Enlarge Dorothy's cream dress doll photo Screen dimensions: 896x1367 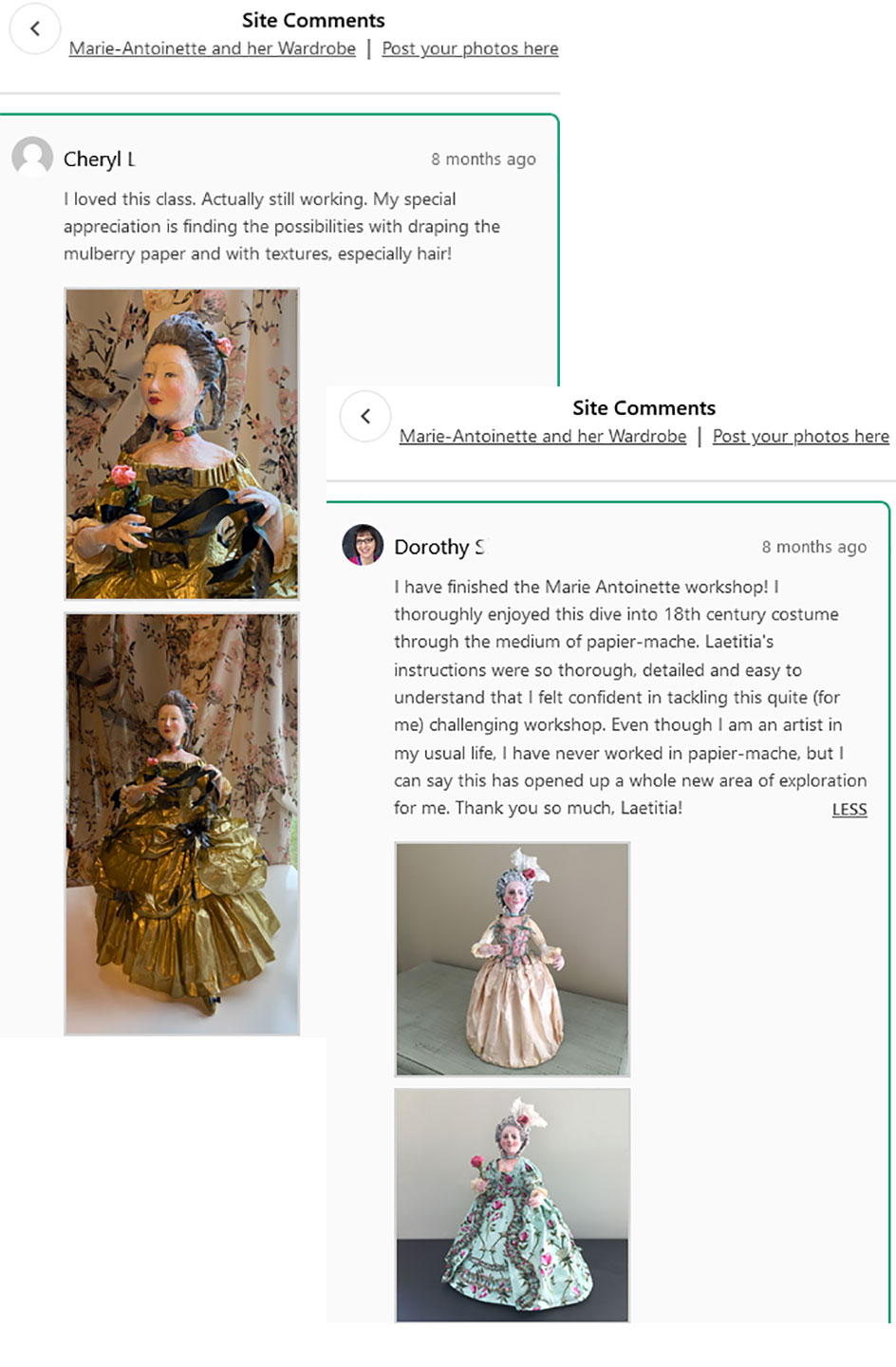point(512,959)
